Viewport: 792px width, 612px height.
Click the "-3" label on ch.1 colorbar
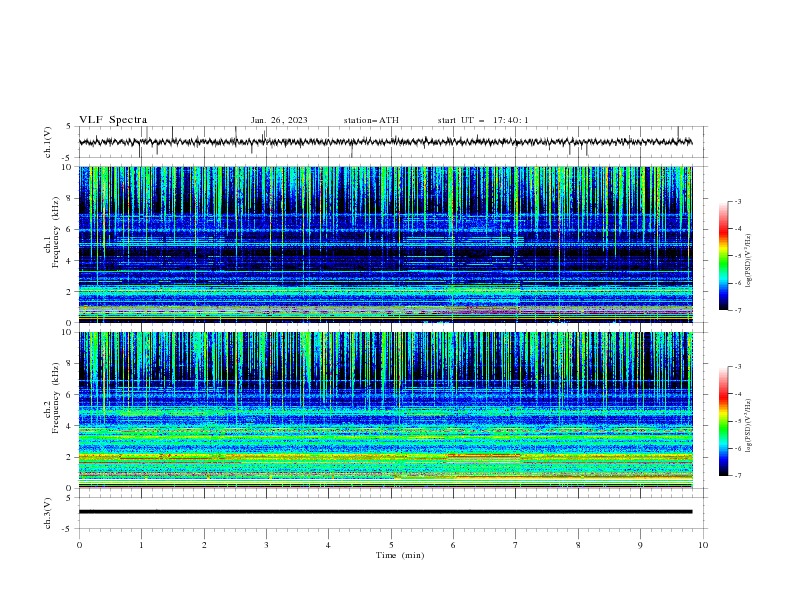coord(738,201)
